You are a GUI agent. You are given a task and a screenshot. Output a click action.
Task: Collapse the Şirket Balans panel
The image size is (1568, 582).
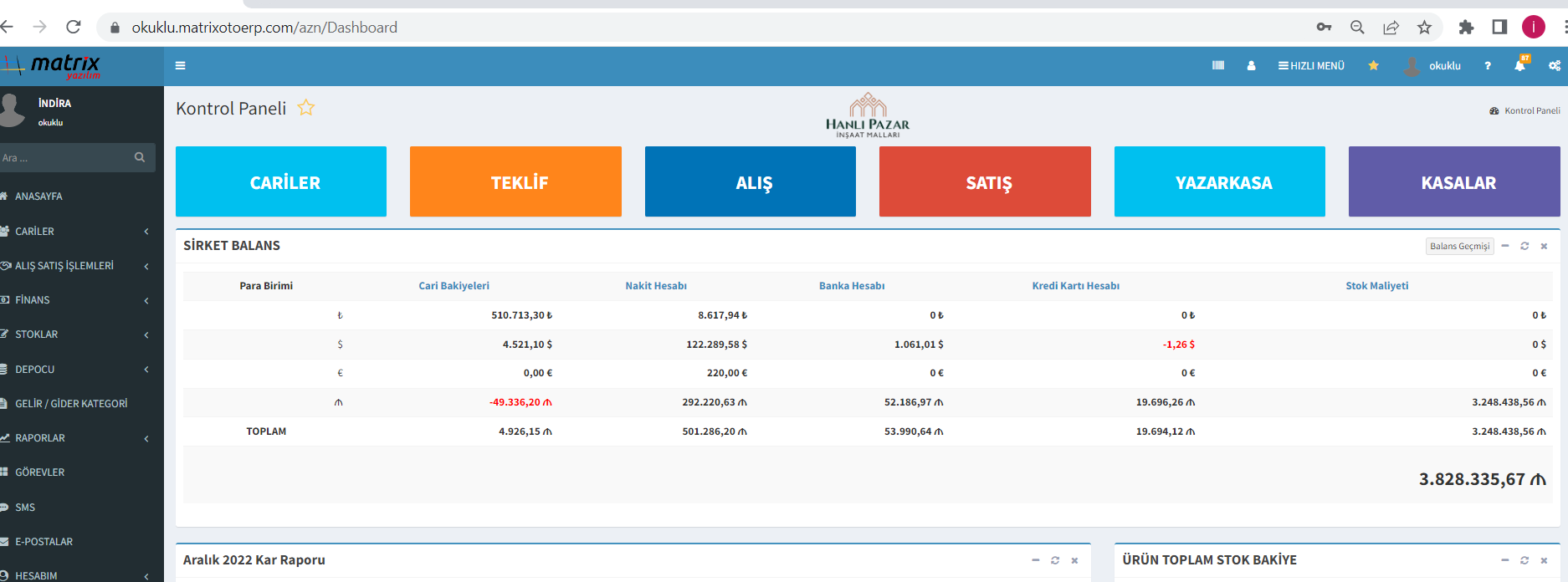[x=1505, y=246]
